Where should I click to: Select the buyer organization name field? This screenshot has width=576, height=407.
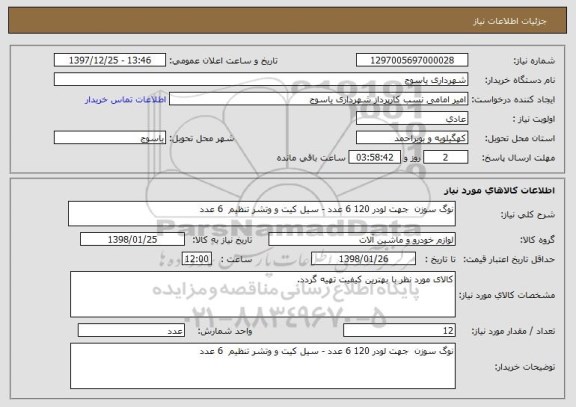261,79
